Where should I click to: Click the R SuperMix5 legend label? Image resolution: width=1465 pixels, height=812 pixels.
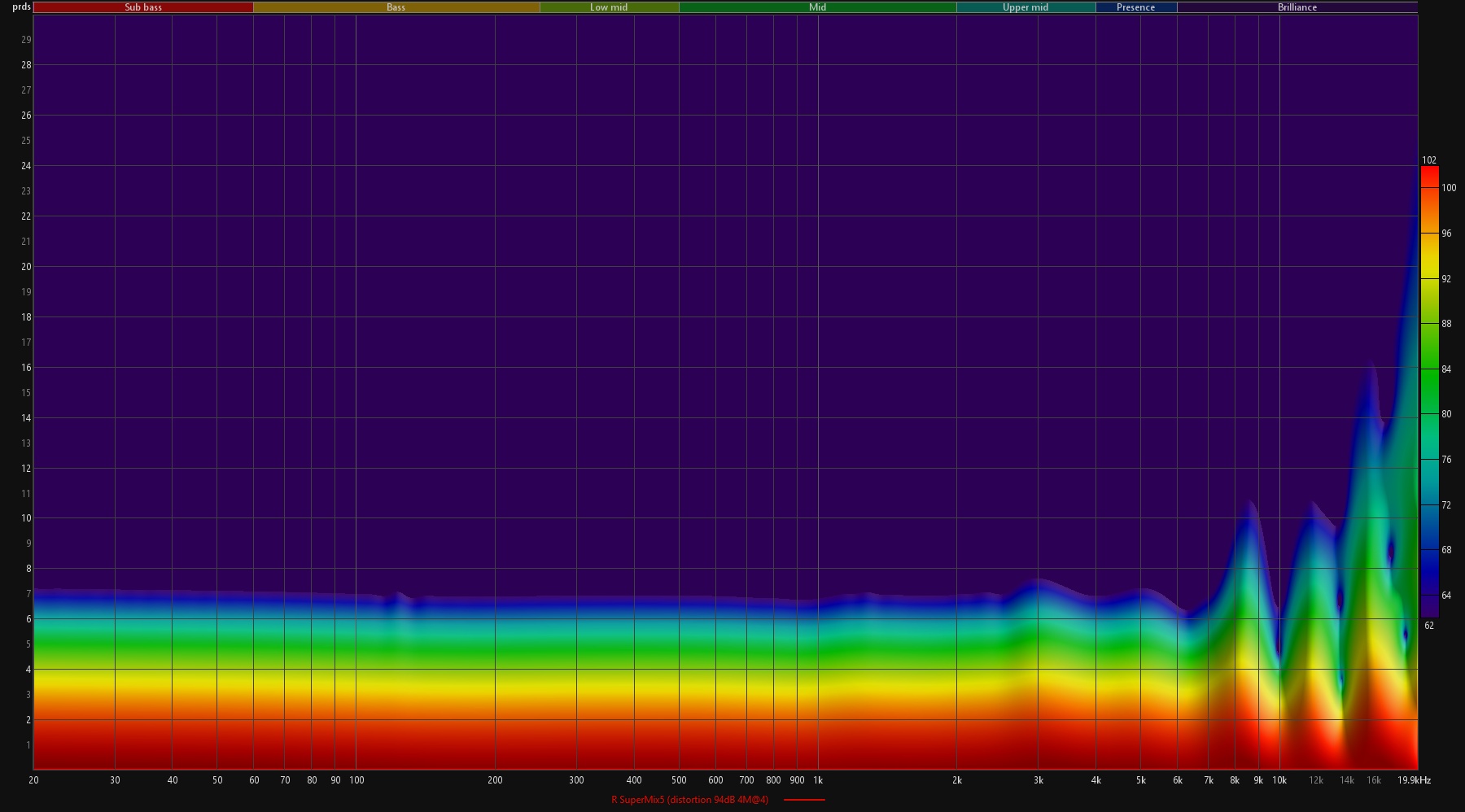689,800
